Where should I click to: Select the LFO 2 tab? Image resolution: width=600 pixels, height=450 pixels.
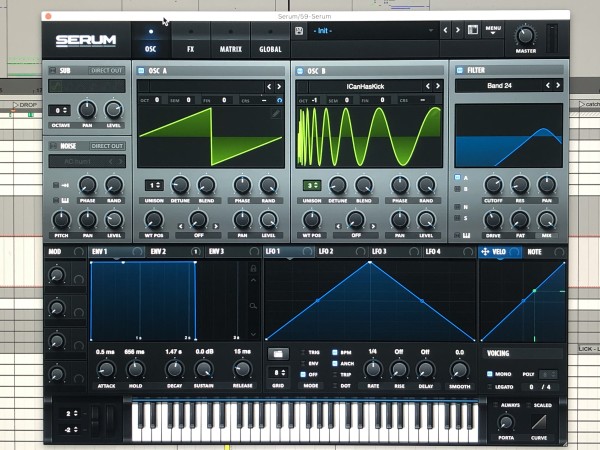[326, 251]
